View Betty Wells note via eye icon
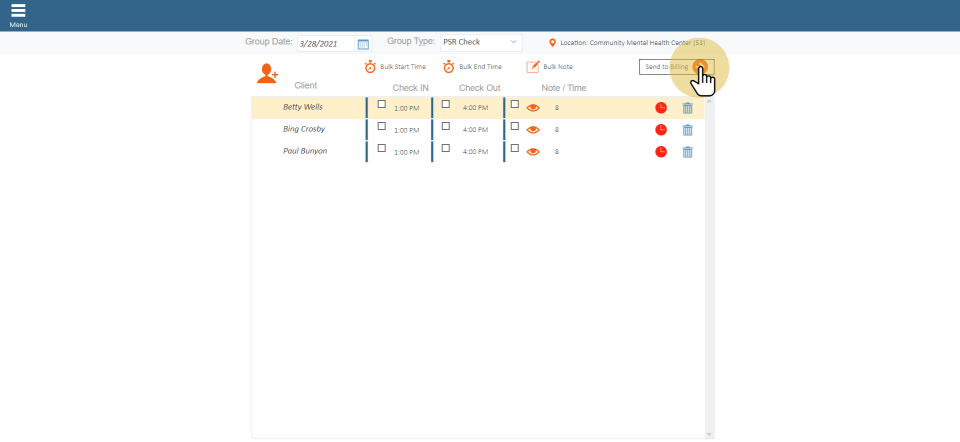The width and height of the screenshot is (960, 442). tap(533, 108)
